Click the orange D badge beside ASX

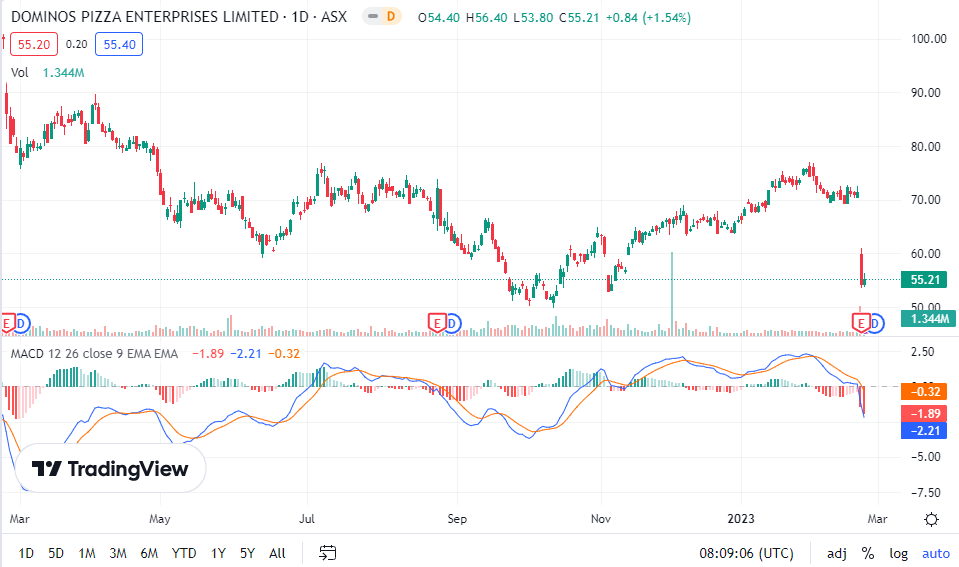point(391,18)
